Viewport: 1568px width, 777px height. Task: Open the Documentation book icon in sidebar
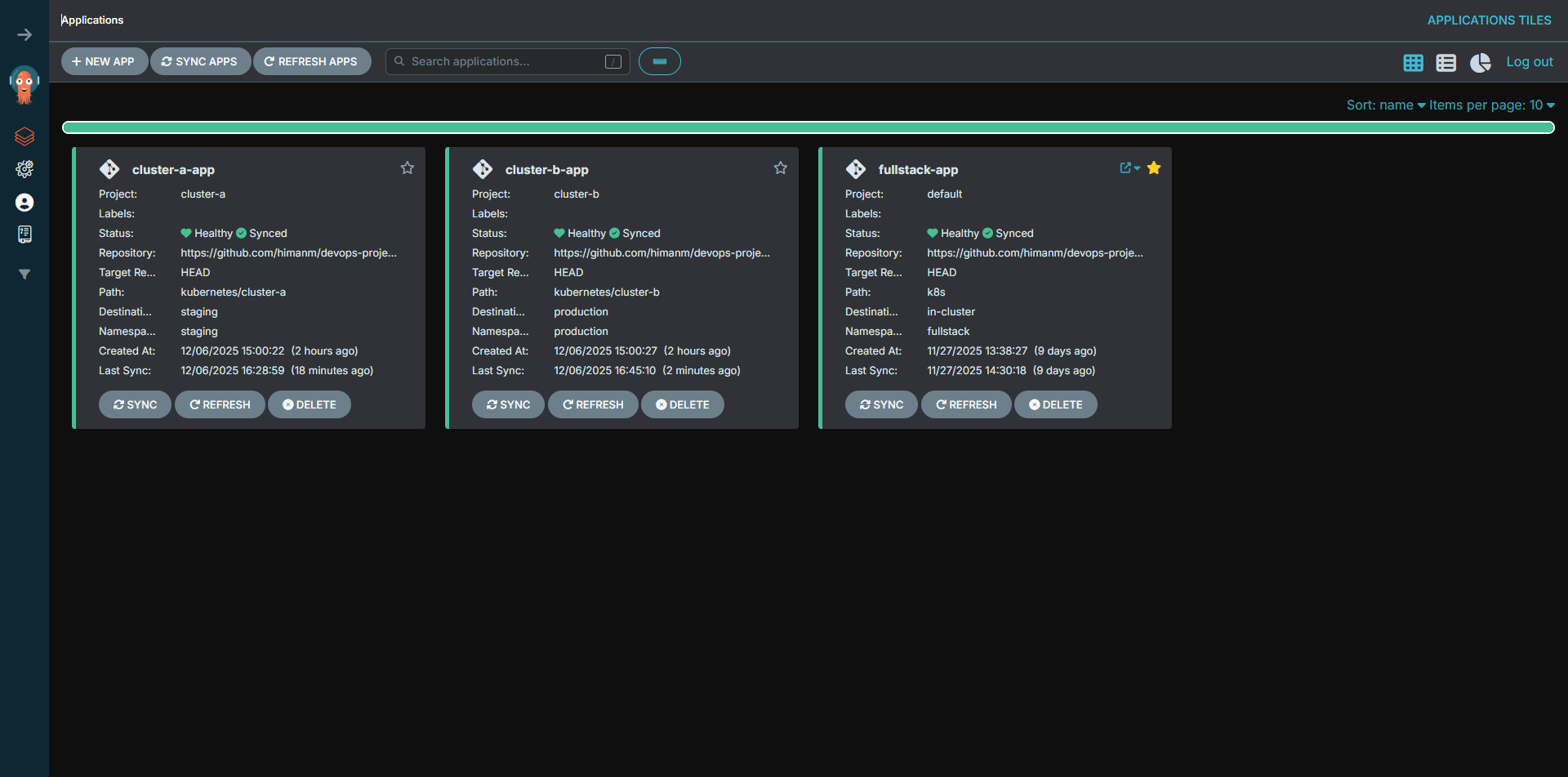pyautogui.click(x=24, y=234)
